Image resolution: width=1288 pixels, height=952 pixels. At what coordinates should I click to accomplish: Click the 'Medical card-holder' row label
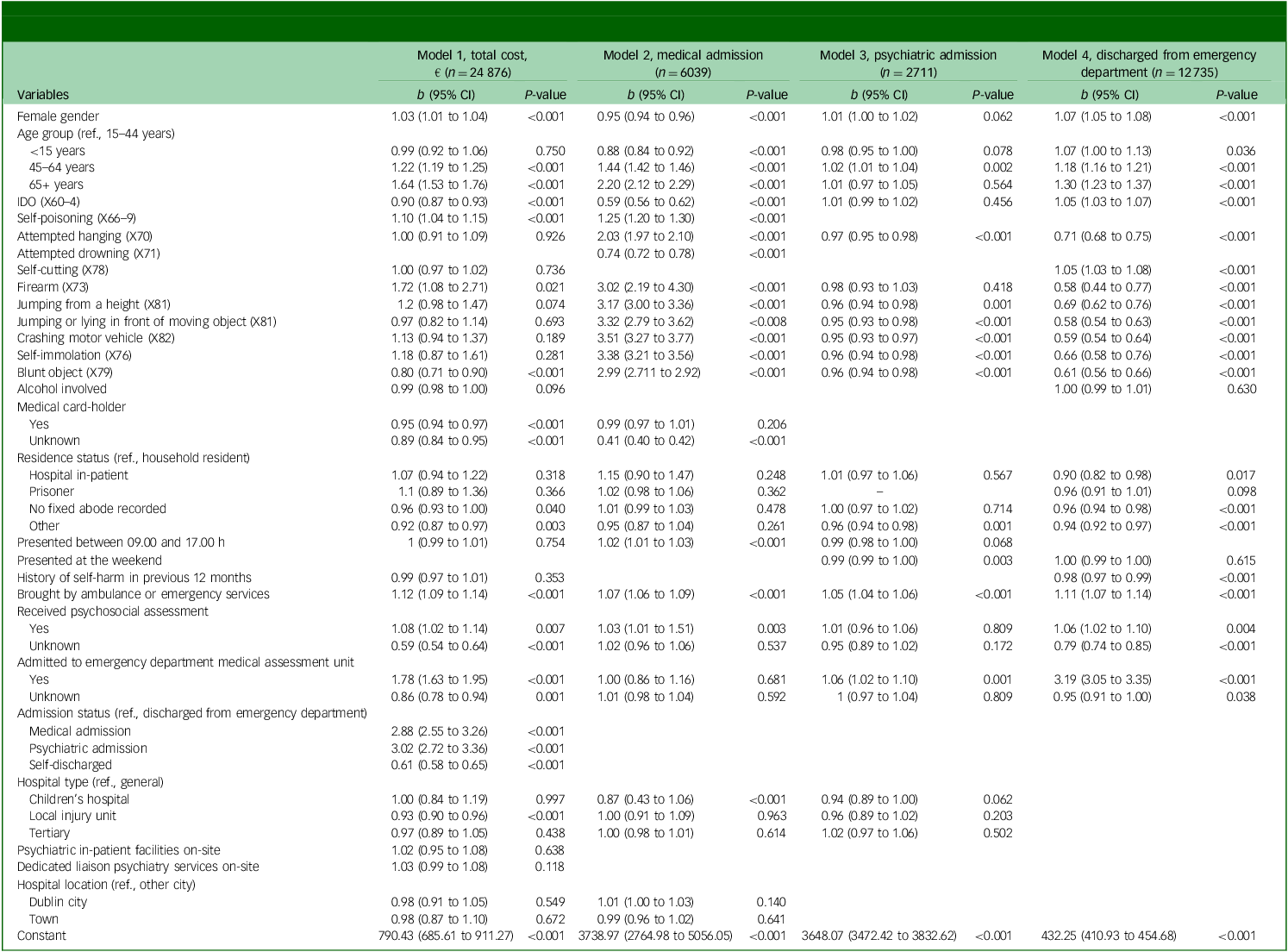click(x=72, y=407)
